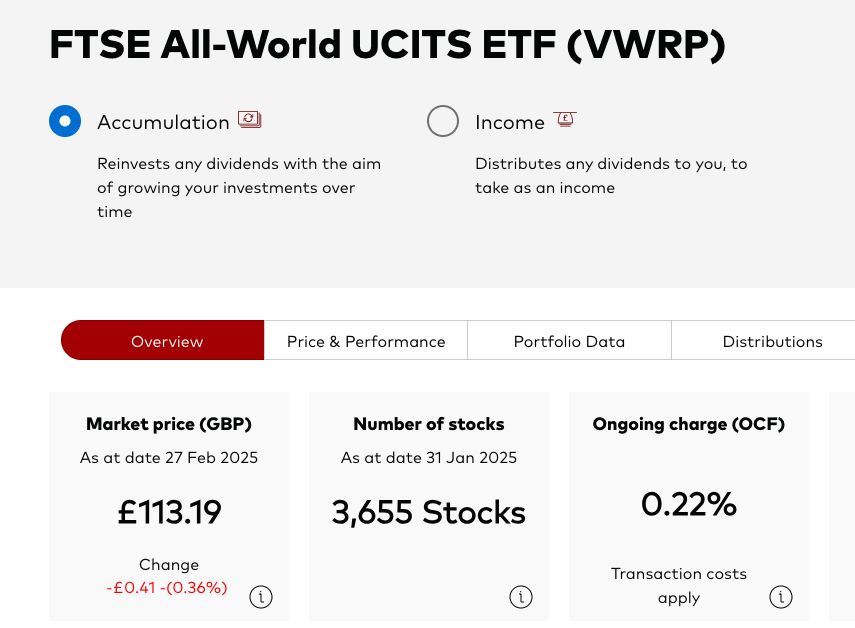Open Ongoing charge info icon

(781, 597)
